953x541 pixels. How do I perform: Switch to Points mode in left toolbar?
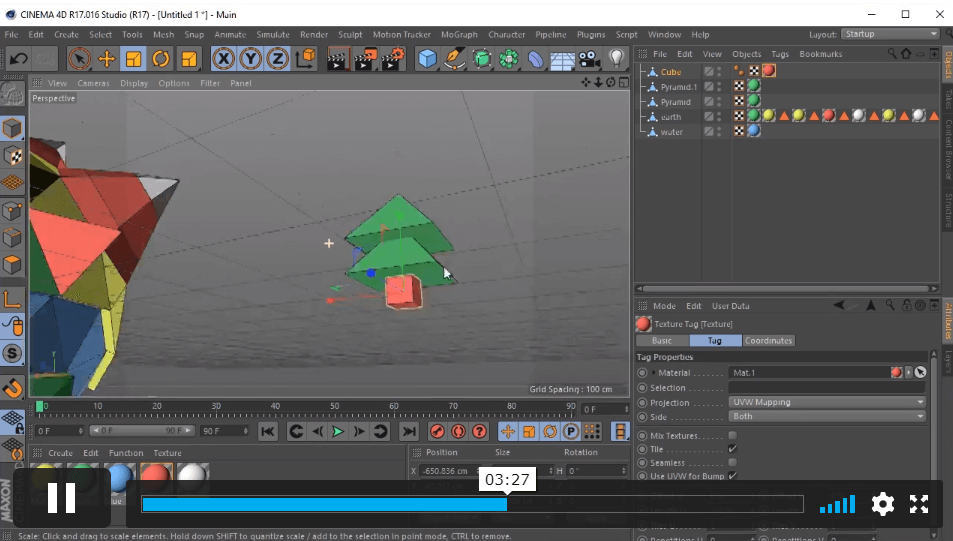(x=12, y=211)
